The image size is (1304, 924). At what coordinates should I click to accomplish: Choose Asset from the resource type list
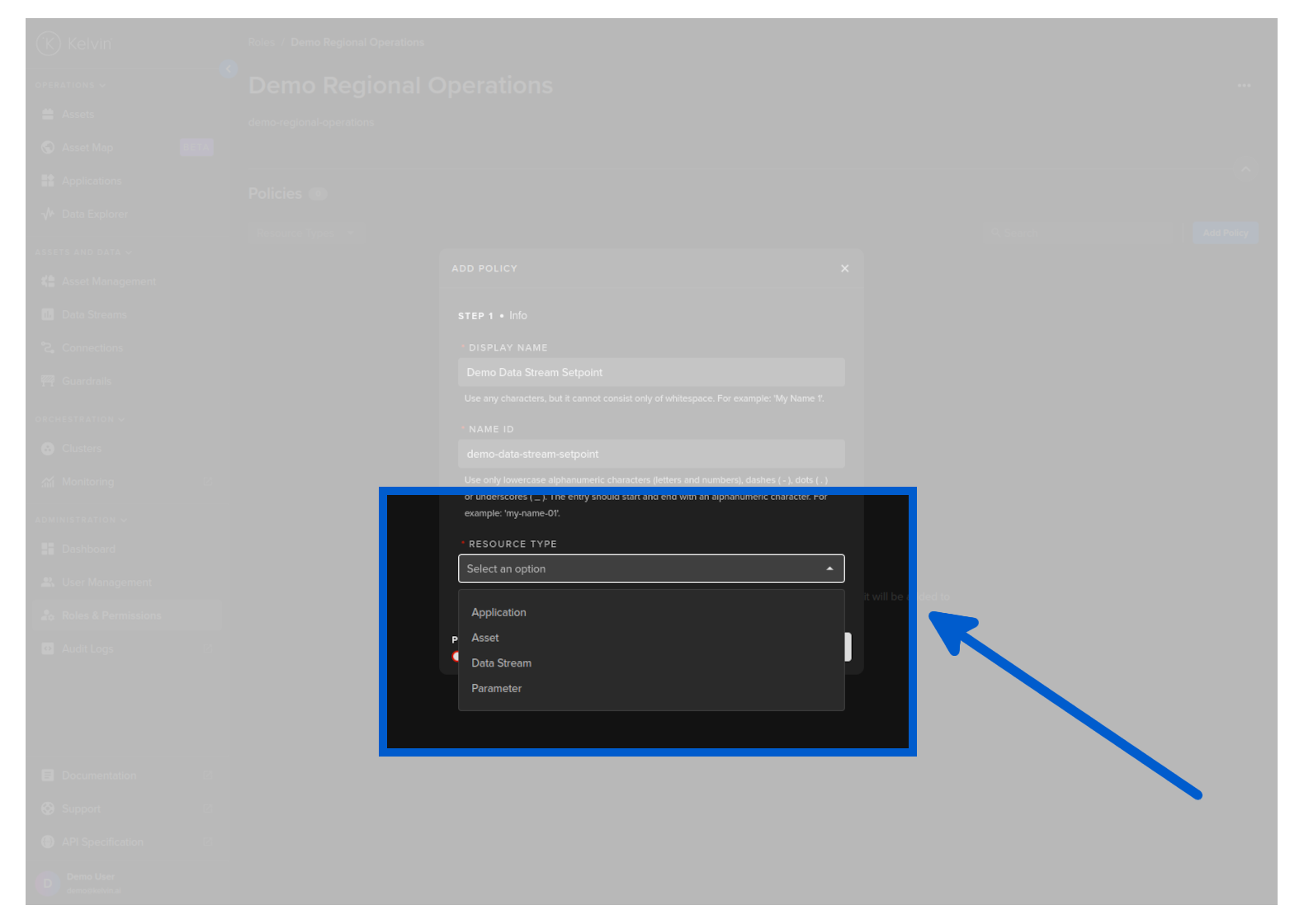click(x=485, y=638)
